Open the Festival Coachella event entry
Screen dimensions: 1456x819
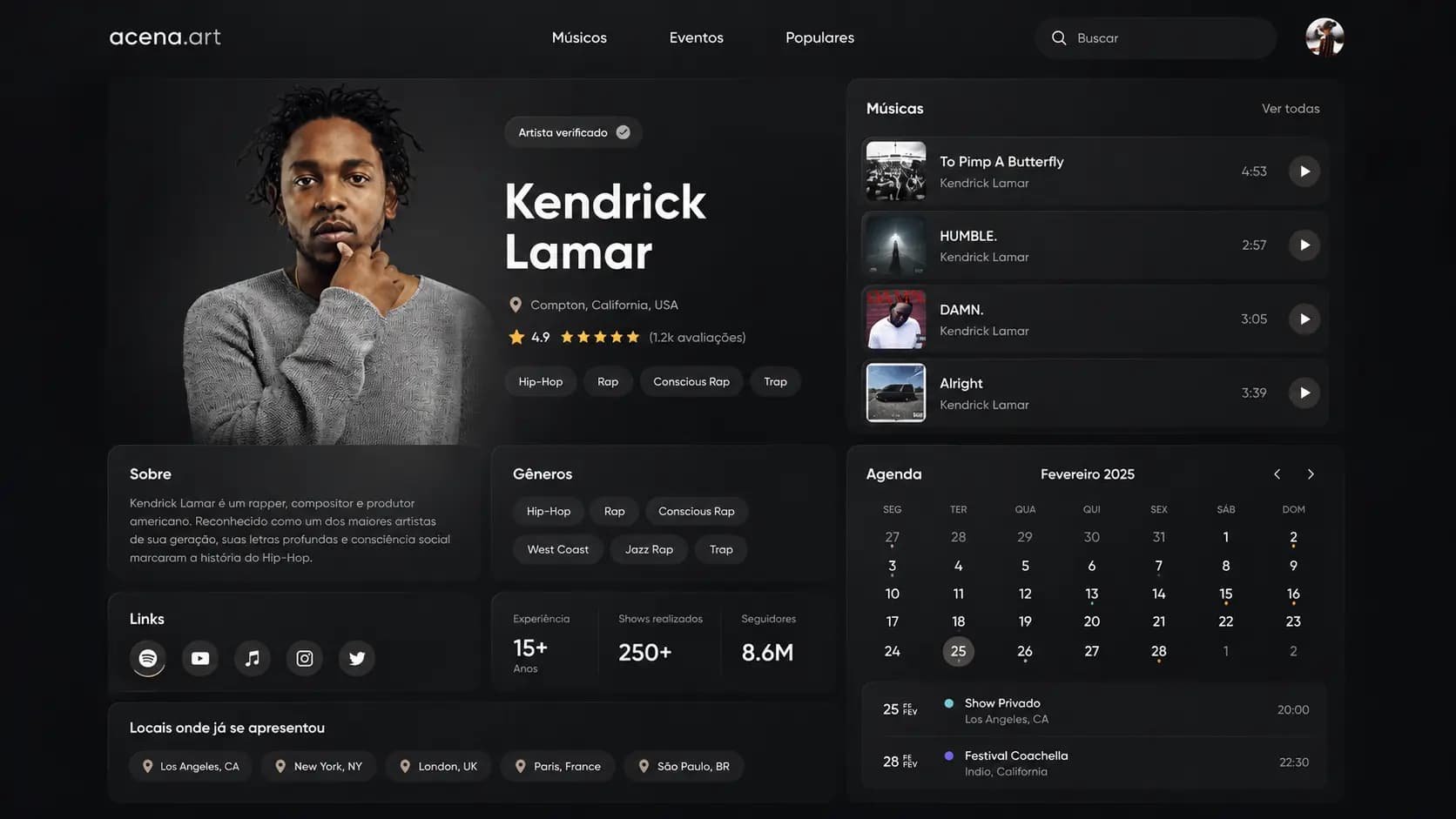tap(1094, 762)
